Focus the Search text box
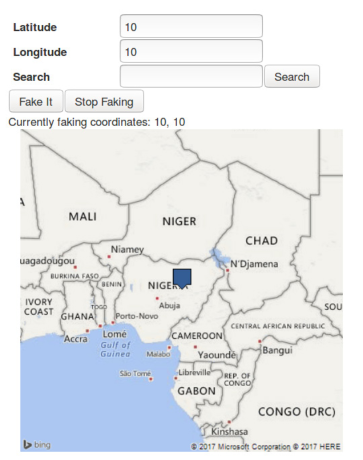 point(191,76)
